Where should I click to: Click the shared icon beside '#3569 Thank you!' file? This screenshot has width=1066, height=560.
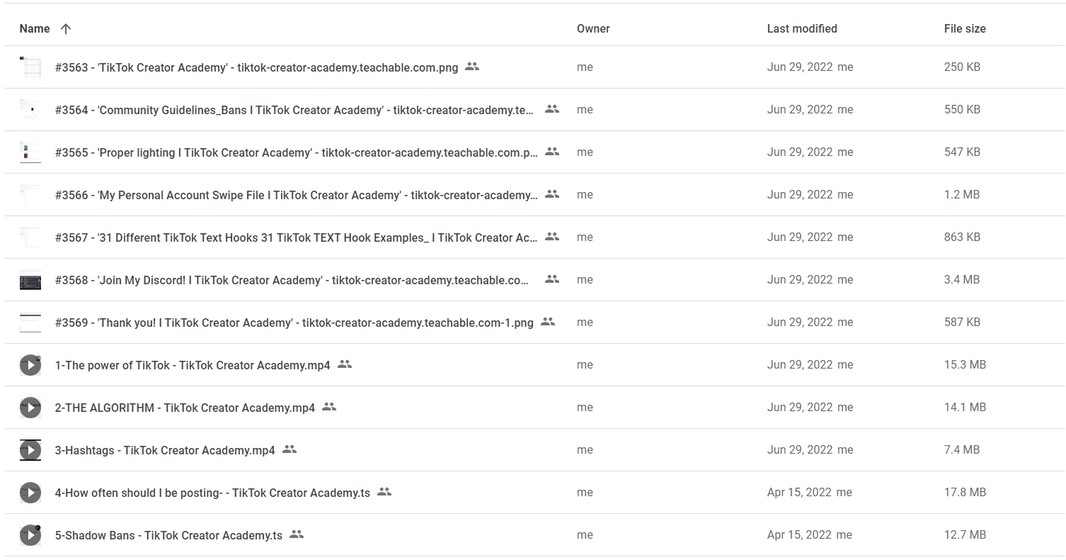pos(547,322)
